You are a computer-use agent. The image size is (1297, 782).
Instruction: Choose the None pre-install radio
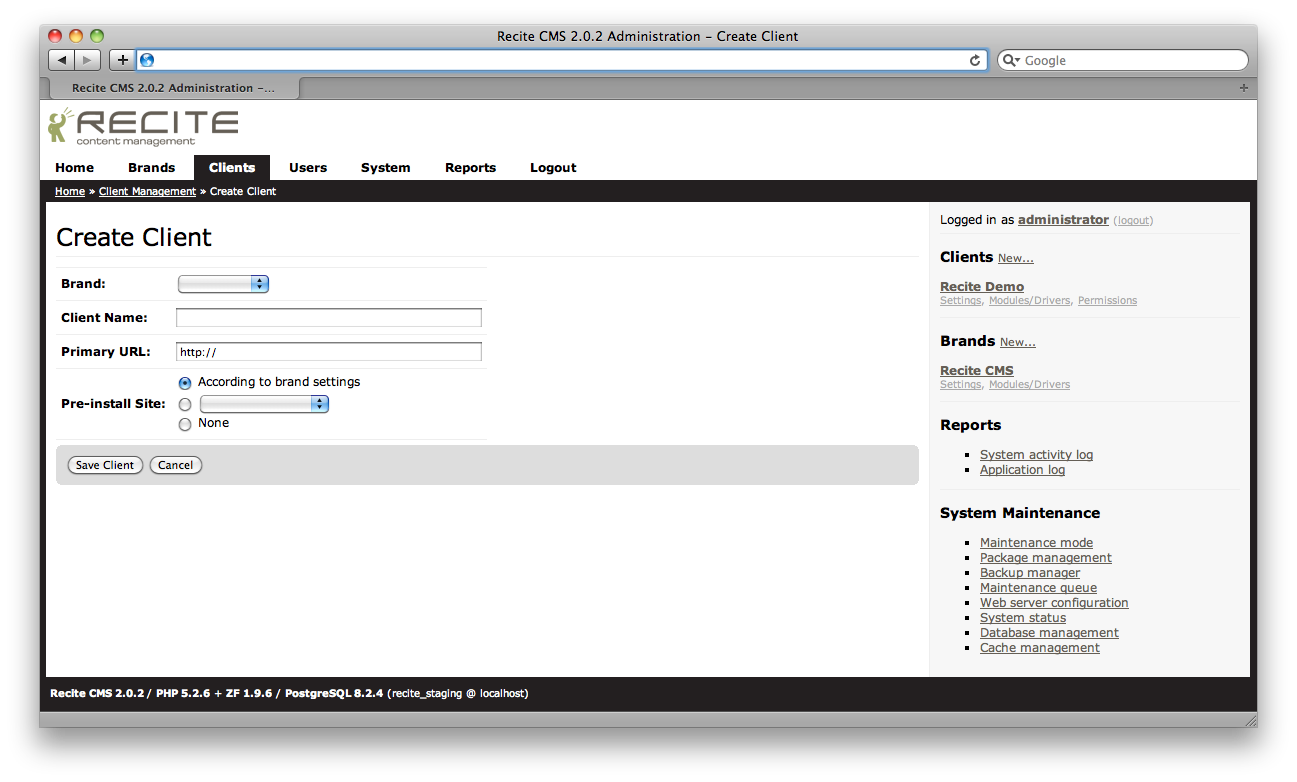pos(185,424)
